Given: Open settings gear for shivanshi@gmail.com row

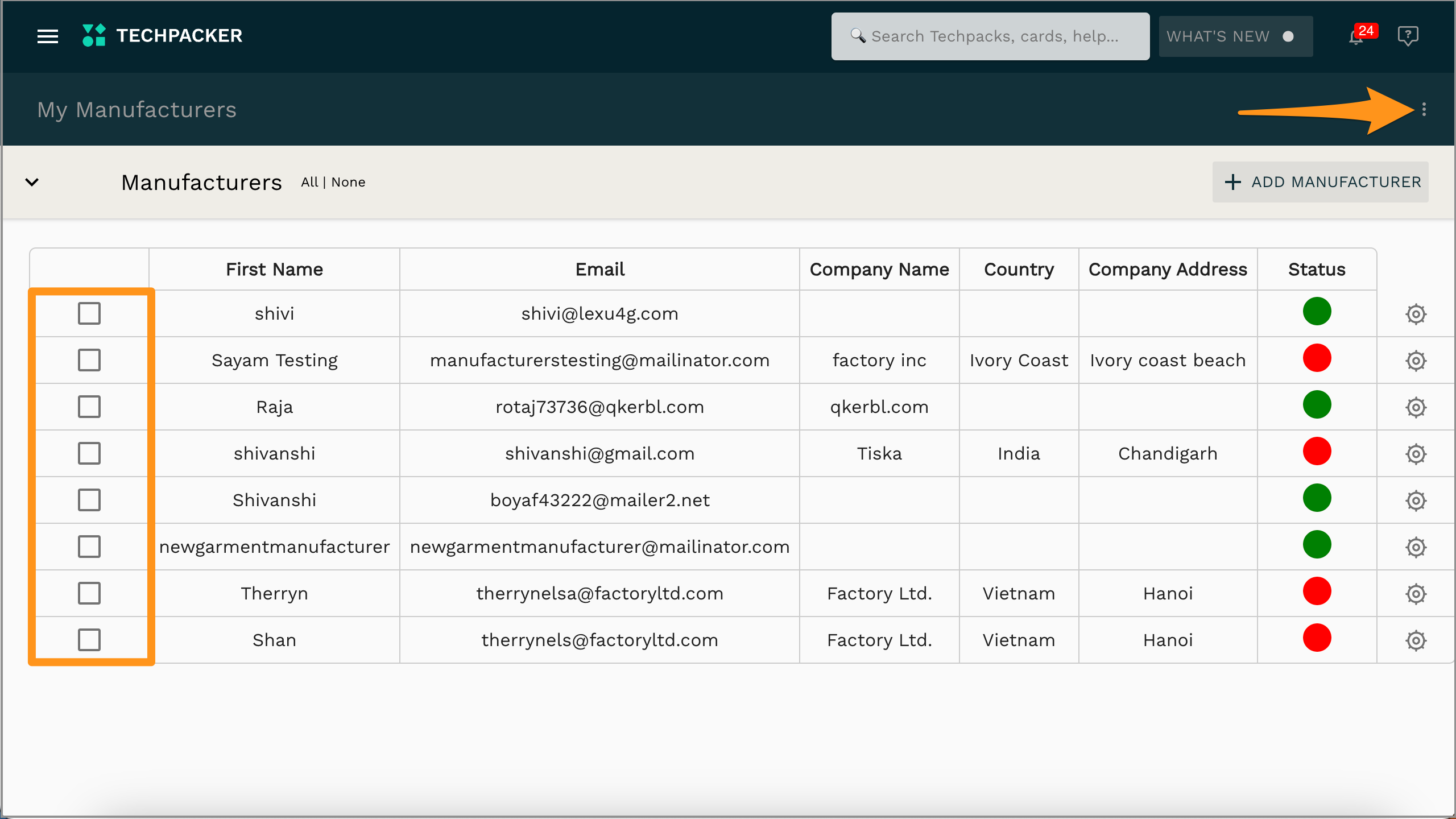Looking at the screenshot, I should click(1416, 454).
